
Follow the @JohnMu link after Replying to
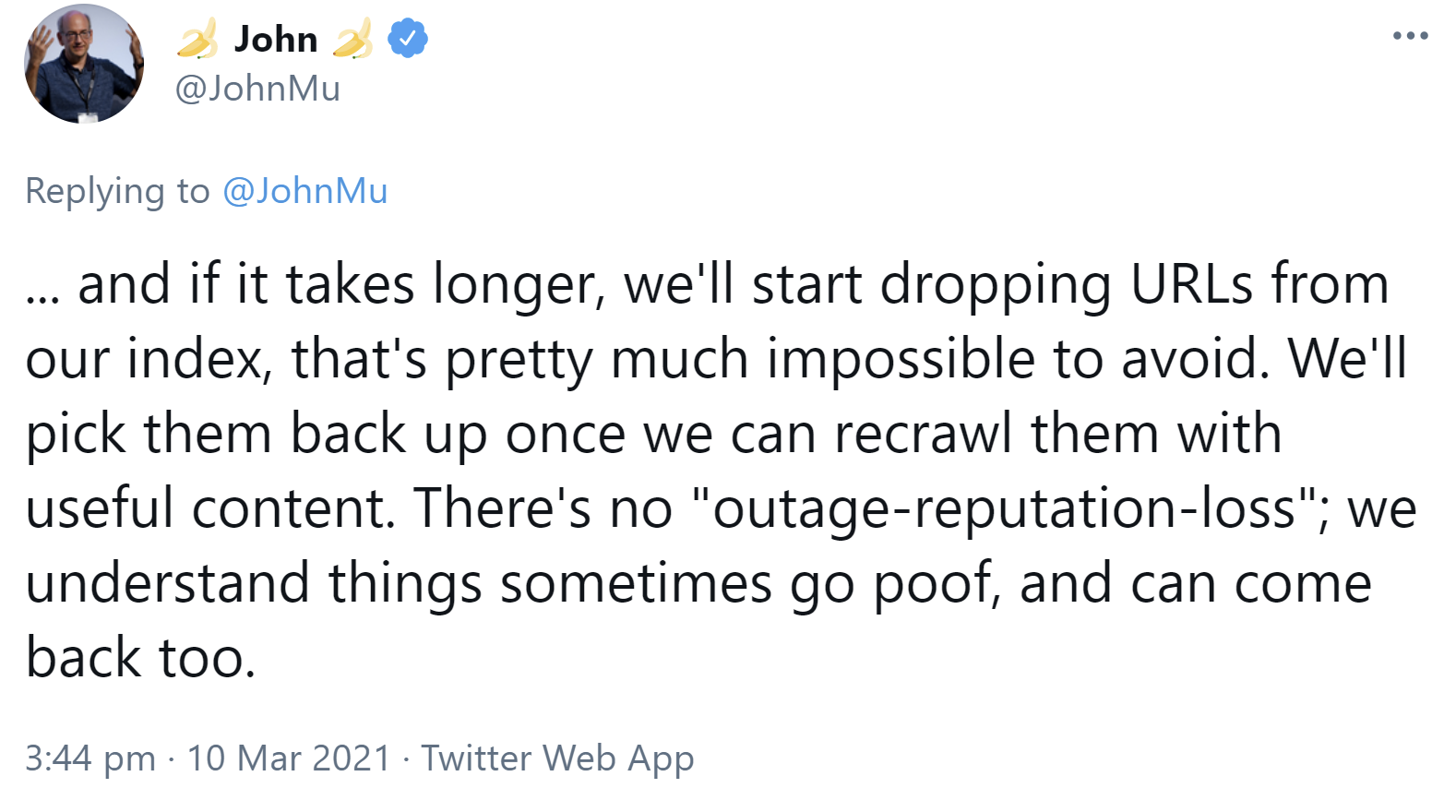click(x=305, y=191)
